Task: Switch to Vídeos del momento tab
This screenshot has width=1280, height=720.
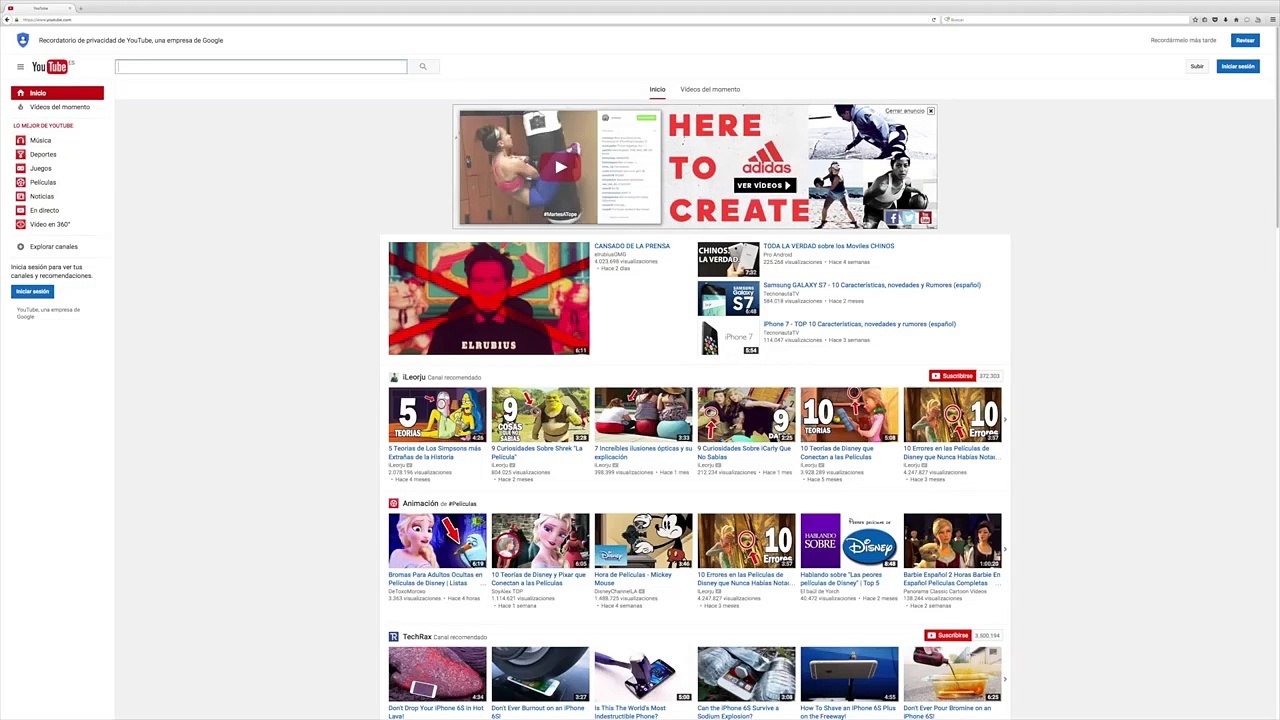Action: (x=710, y=89)
